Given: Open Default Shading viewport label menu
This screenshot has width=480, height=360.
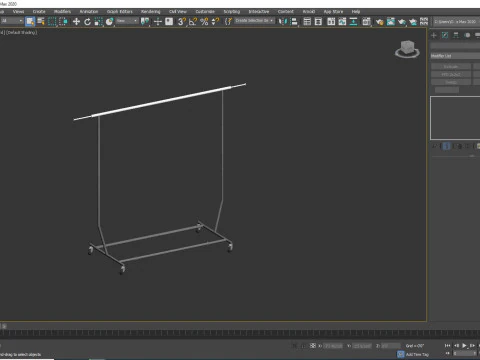Looking at the screenshot, I should 22,32.
